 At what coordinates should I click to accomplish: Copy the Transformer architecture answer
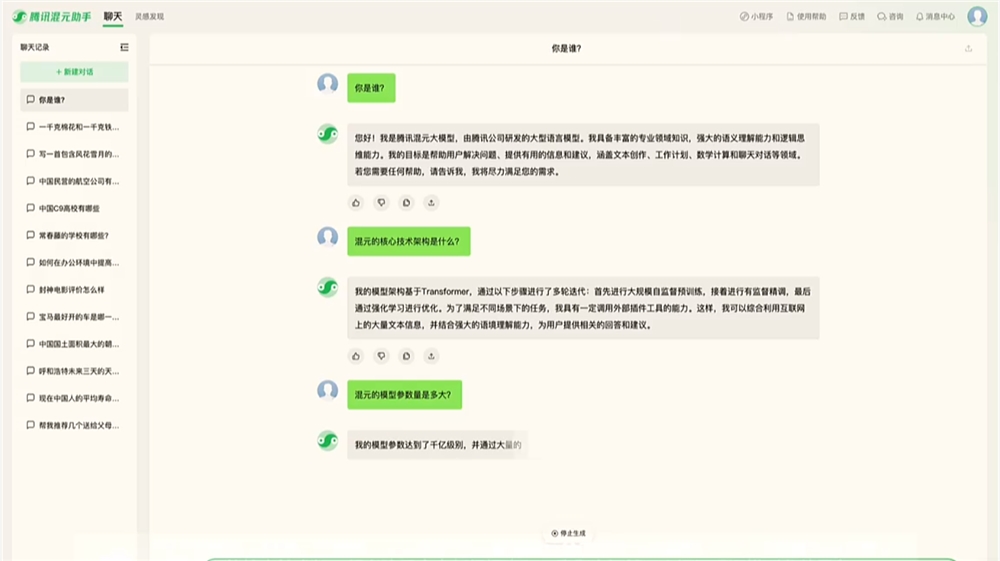click(x=406, y=356)
